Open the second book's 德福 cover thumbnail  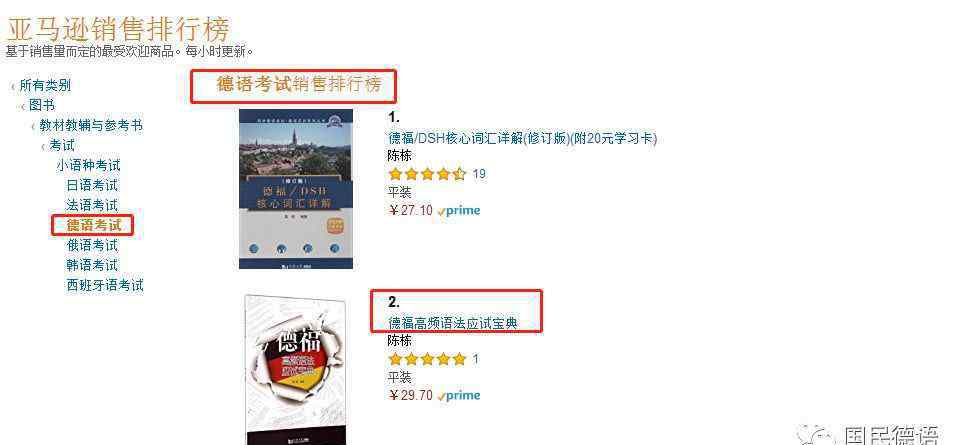coord(295,369)
